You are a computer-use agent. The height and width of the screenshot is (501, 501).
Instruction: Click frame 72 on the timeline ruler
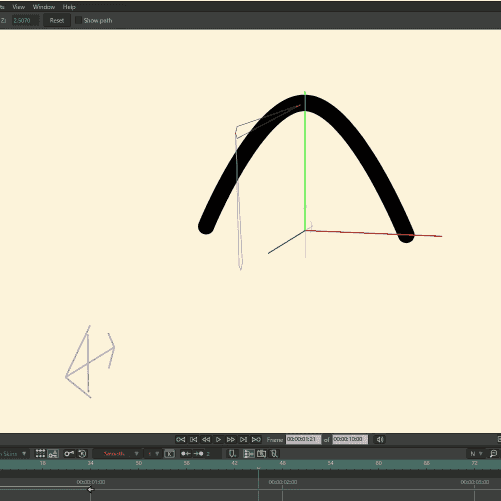point(474,463)
